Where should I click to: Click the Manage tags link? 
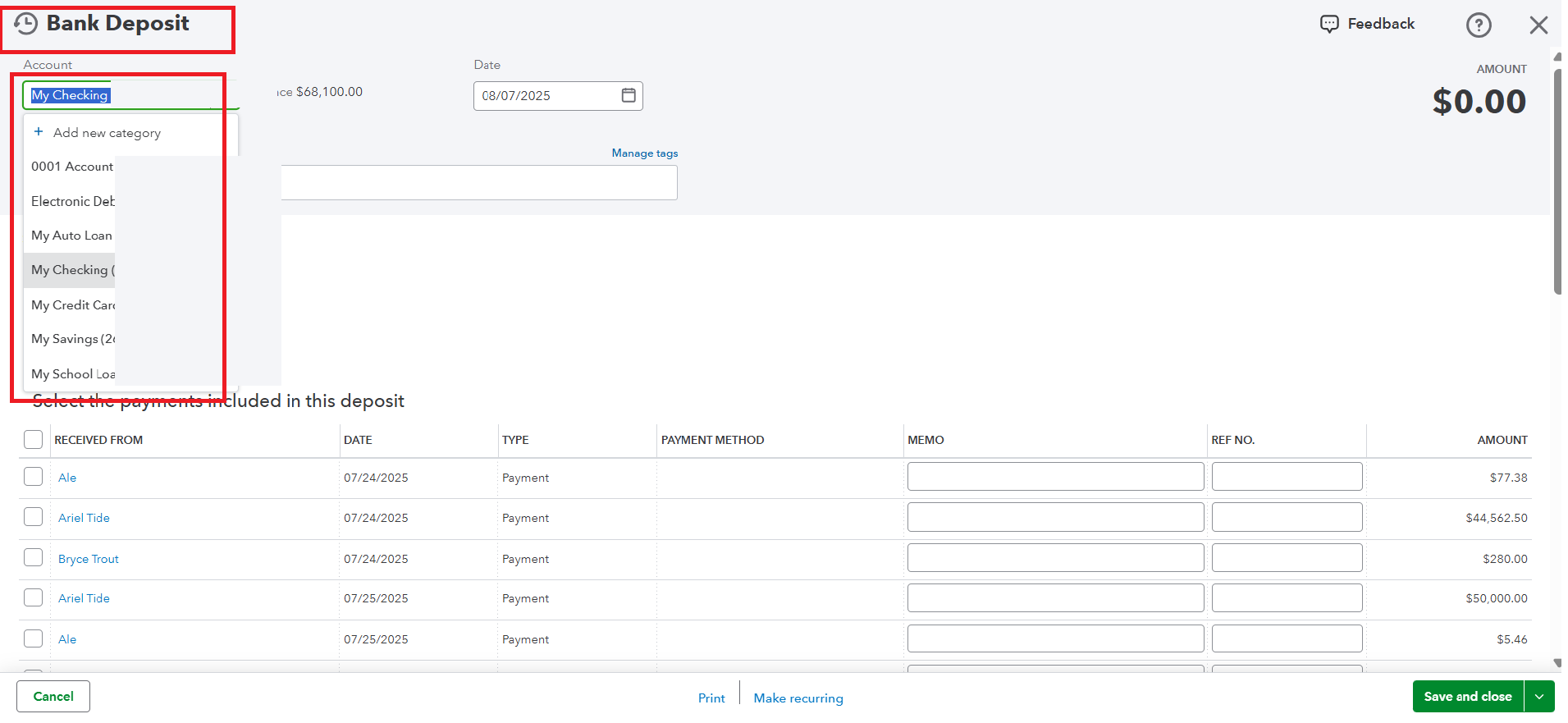[x=644, y=153]
